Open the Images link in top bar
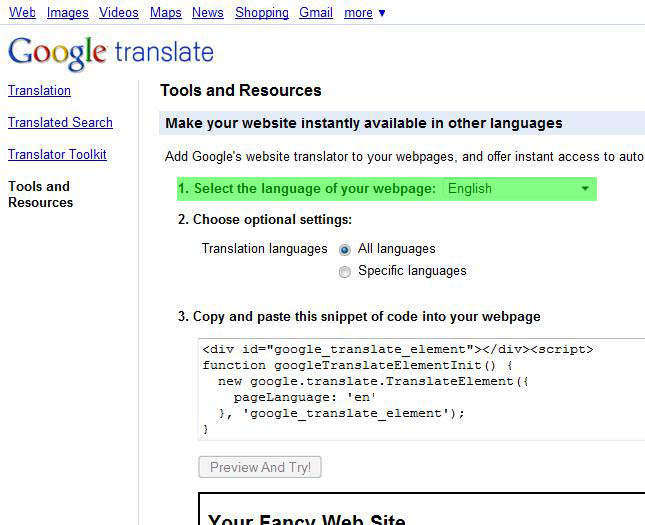The height and width of the screenshot is (525, 645). click(x=67, y=13)
